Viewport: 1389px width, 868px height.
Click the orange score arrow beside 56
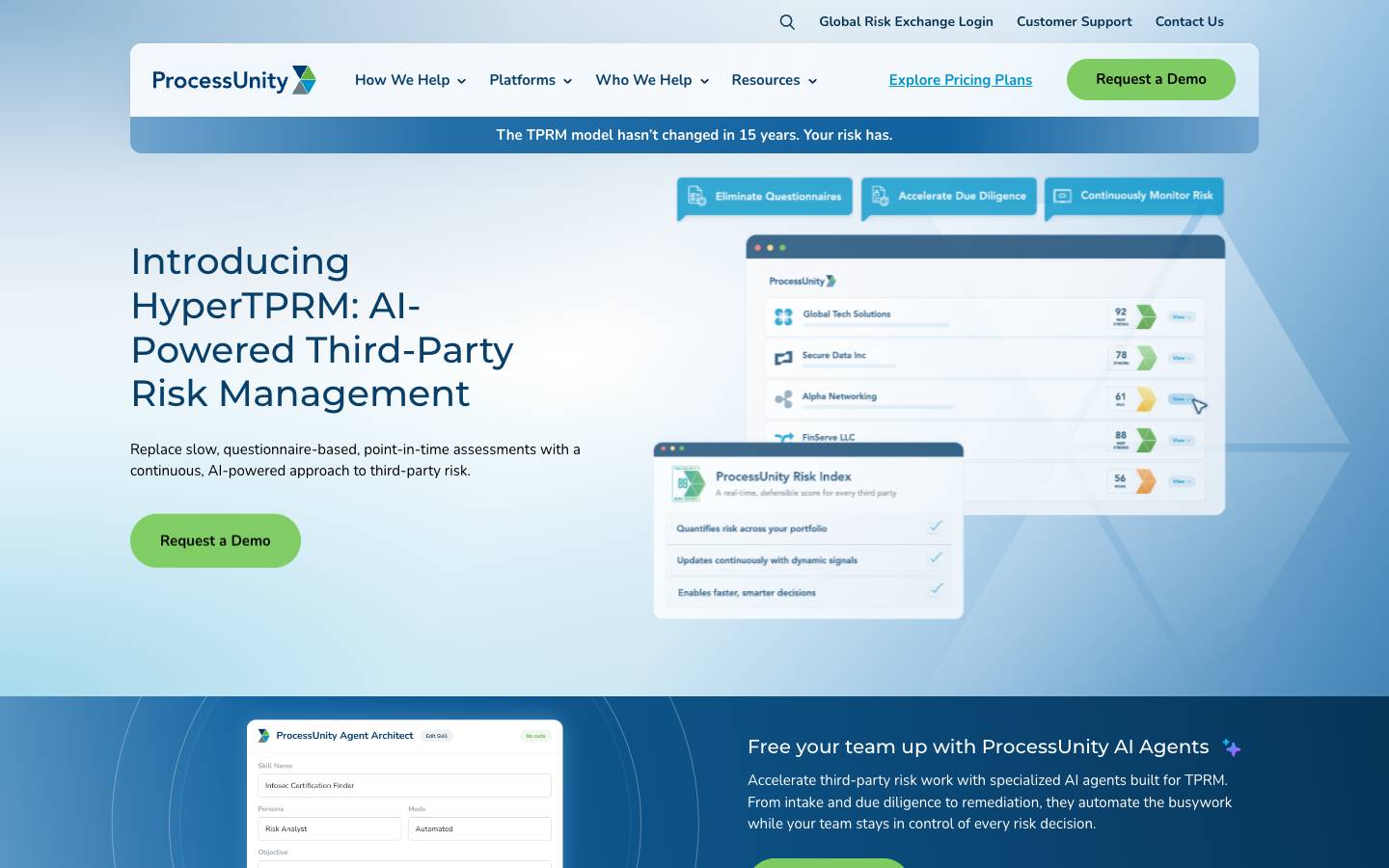1146,480
